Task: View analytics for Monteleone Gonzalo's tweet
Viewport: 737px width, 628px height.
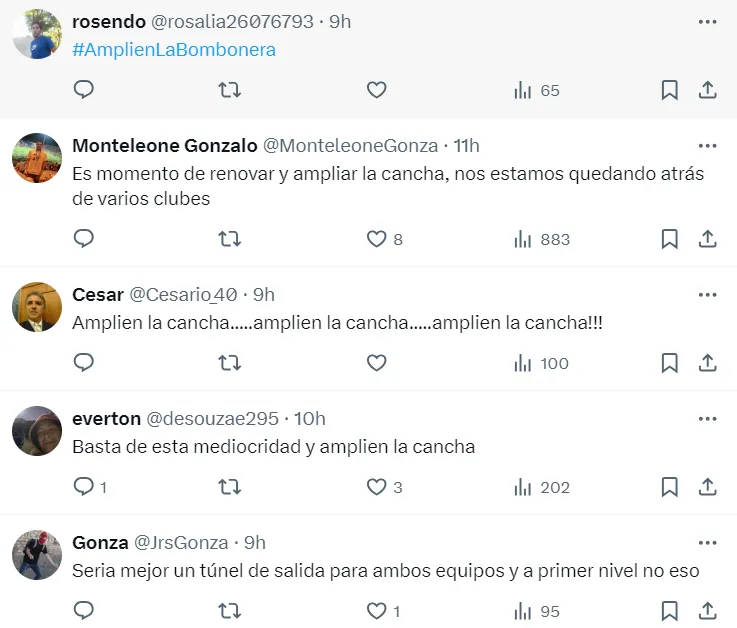Action: click(x=541, y=239)
